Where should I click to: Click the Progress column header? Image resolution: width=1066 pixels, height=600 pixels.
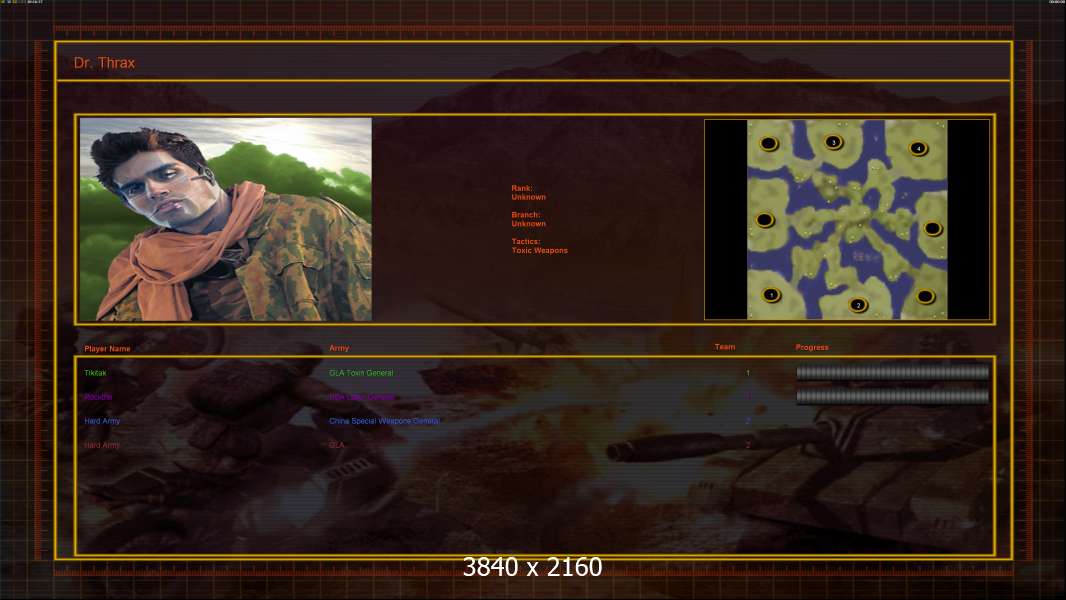pos(812,347)
